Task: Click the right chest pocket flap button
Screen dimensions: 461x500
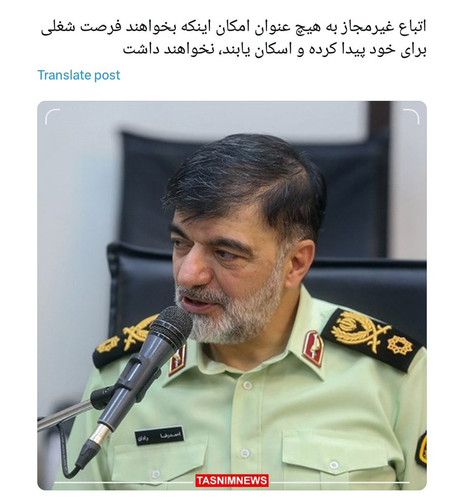Action: (334, 464)
